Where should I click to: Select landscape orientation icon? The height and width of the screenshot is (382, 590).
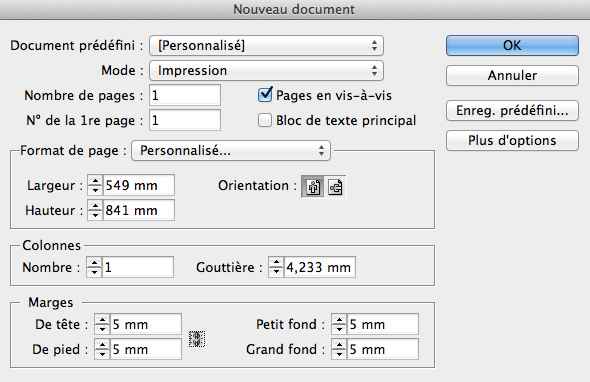point(335,186)
